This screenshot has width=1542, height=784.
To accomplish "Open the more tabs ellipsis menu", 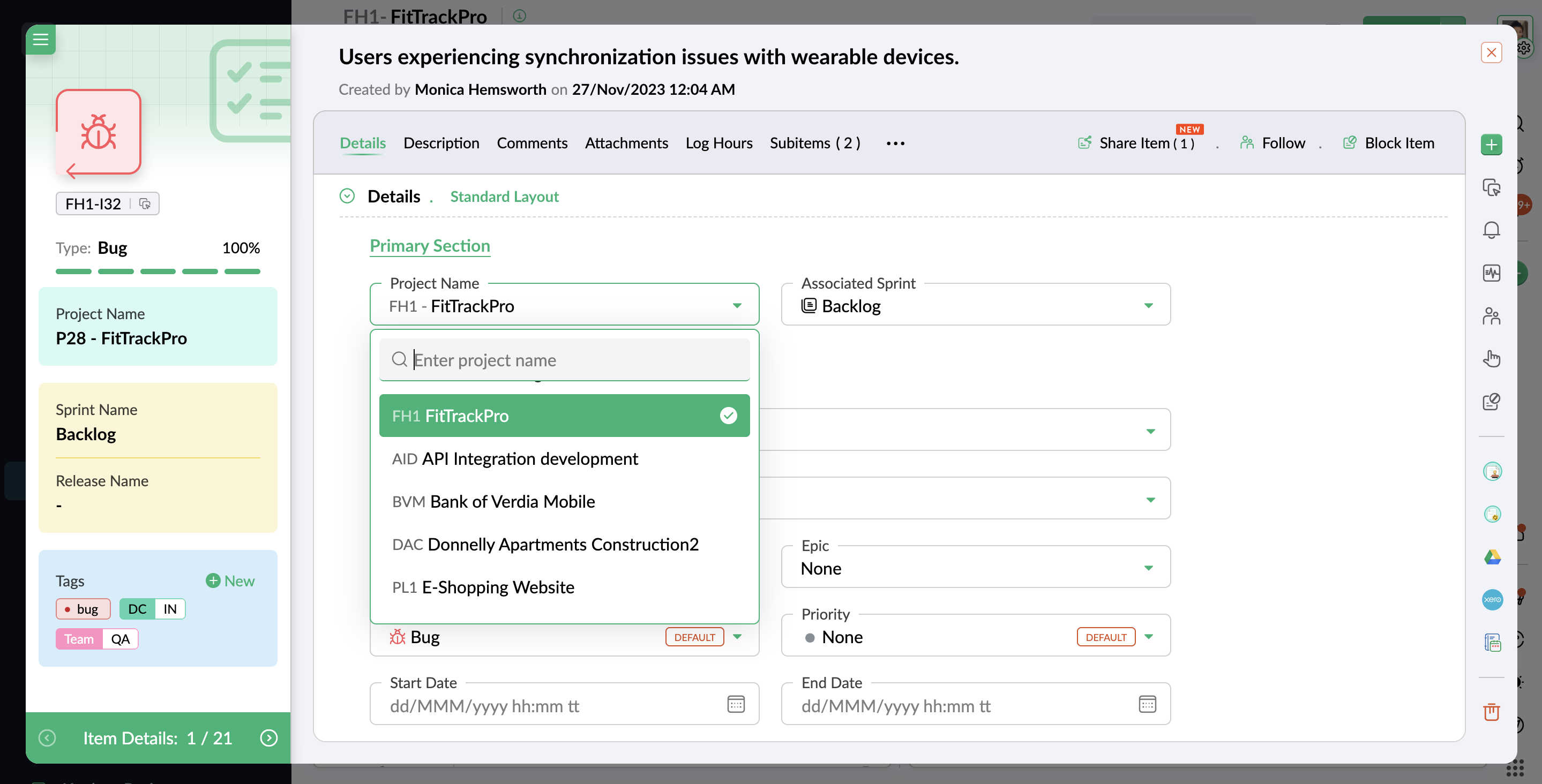I will coord(895,143).
